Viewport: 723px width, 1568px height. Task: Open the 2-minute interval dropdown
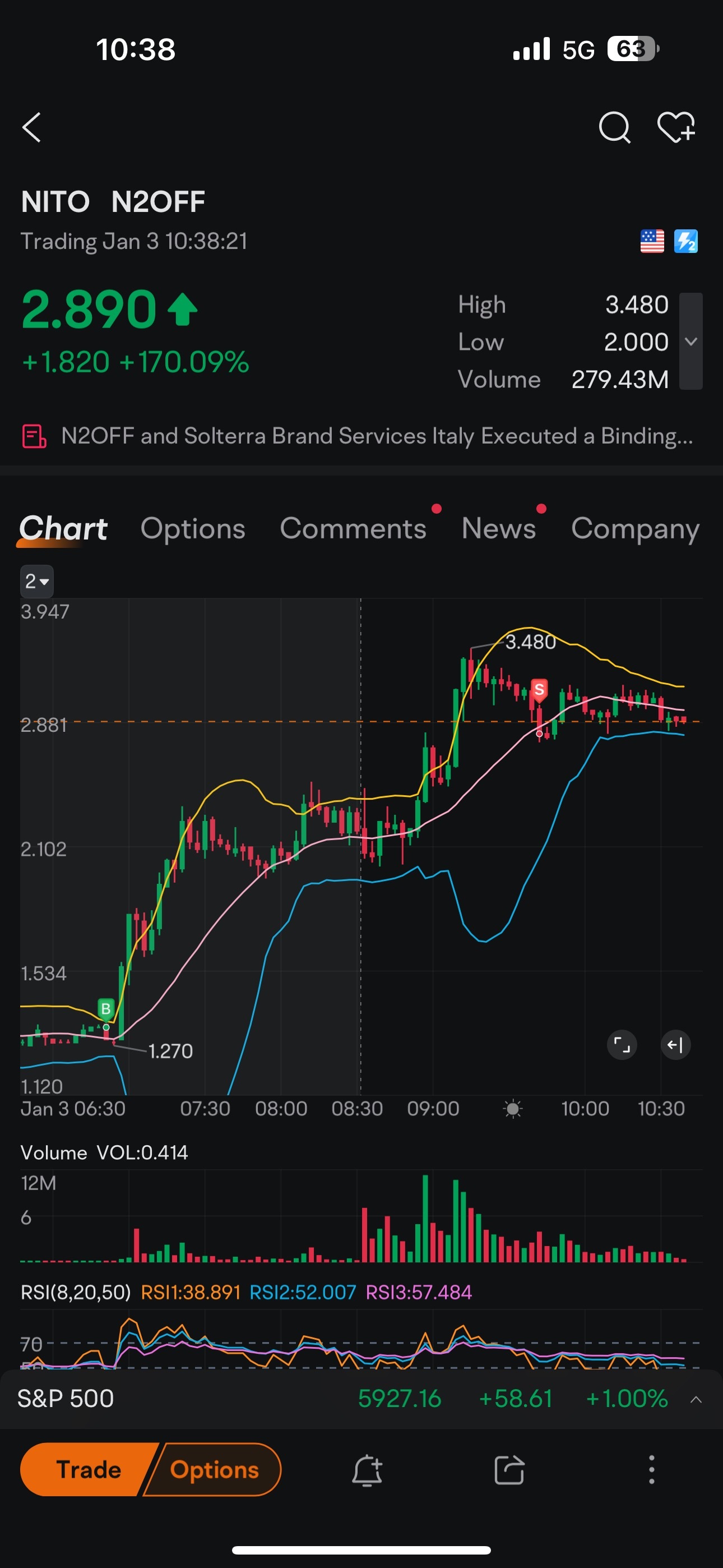click(x=37, y=582)
